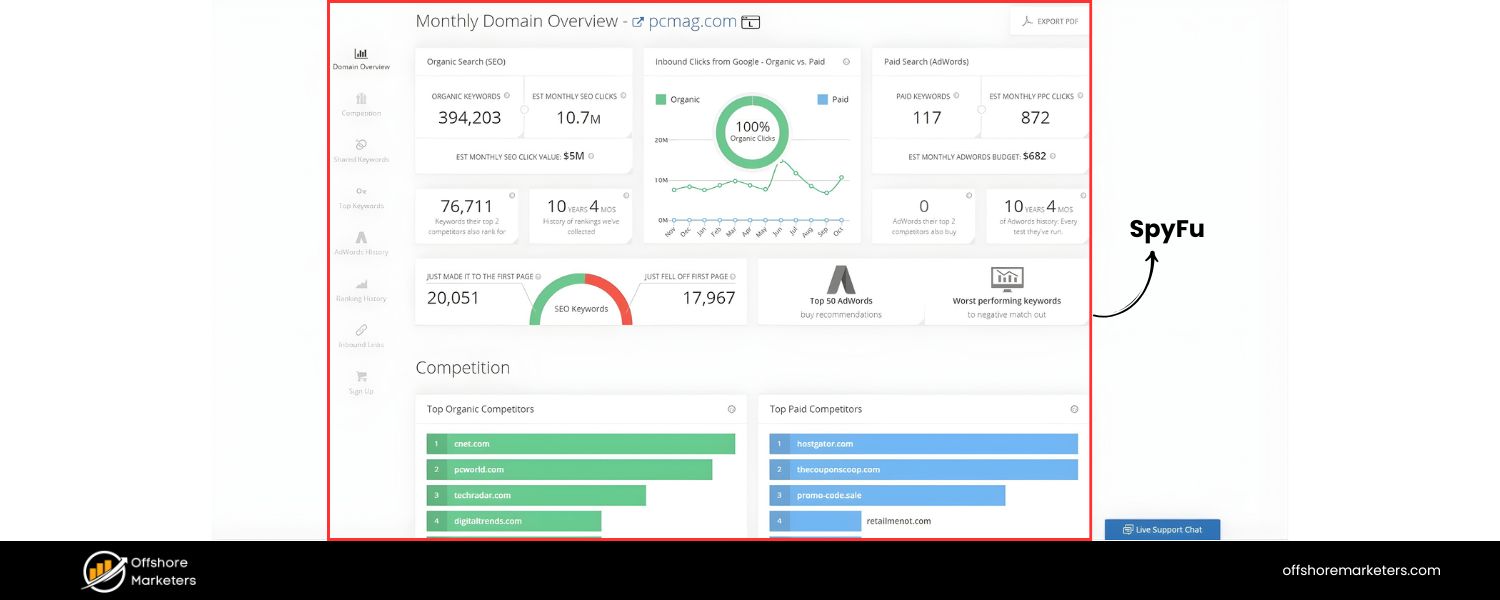Open AdWords History sidebar item

point(361,243)
